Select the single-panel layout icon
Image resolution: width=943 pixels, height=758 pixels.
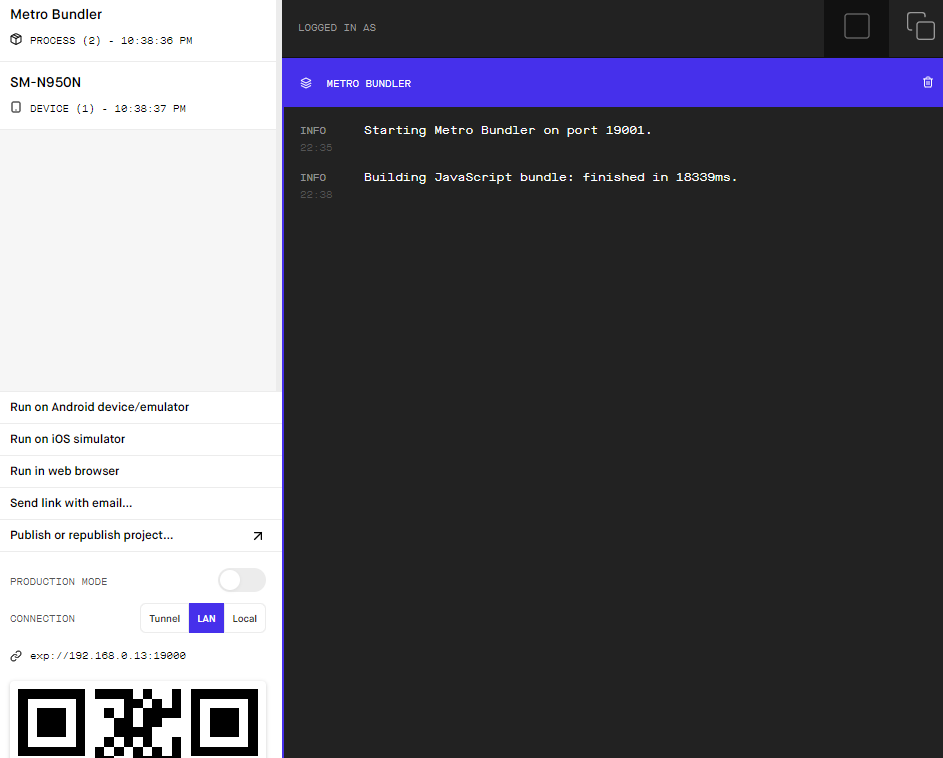click(856, 27)
